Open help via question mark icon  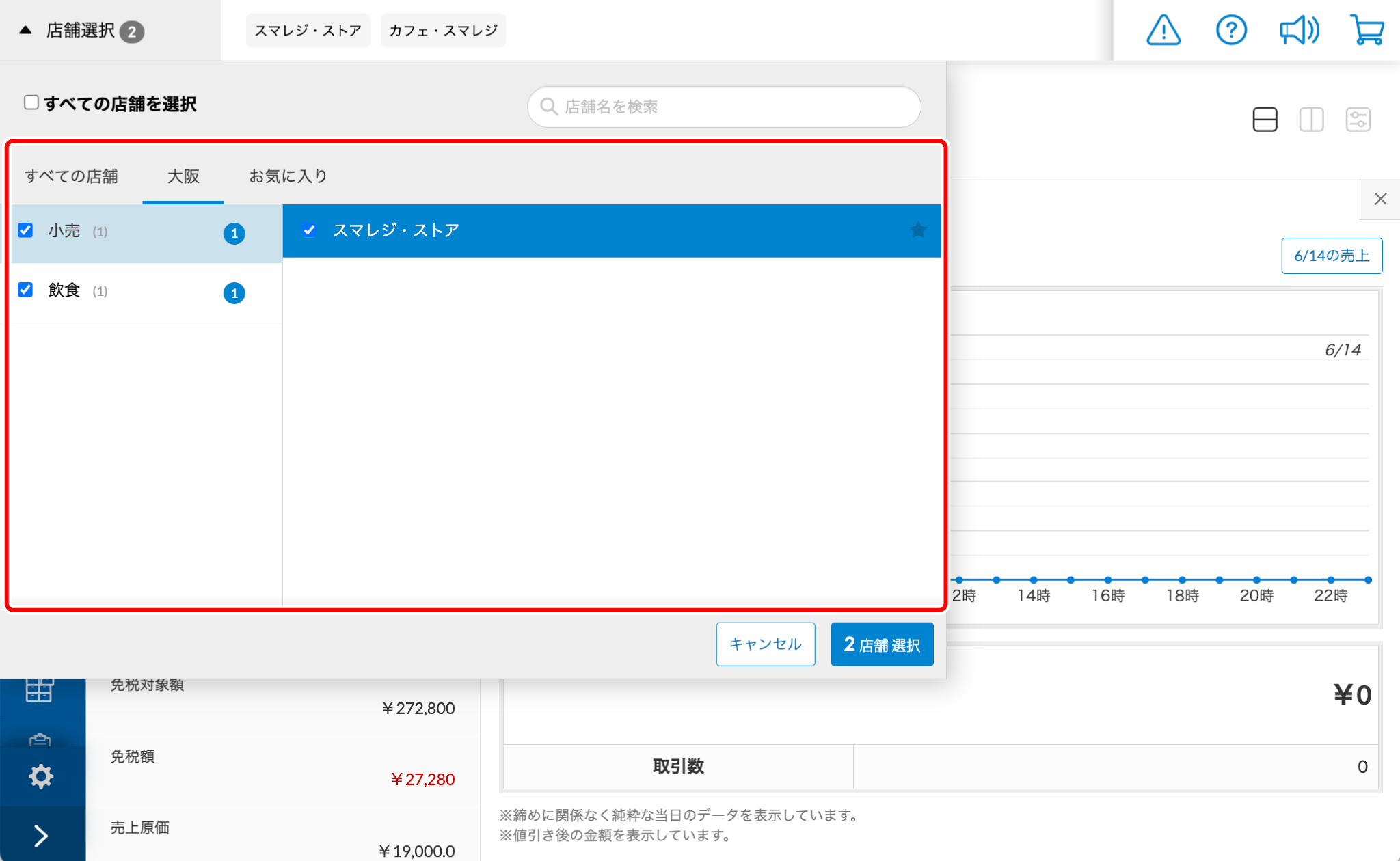(1230, 31)
